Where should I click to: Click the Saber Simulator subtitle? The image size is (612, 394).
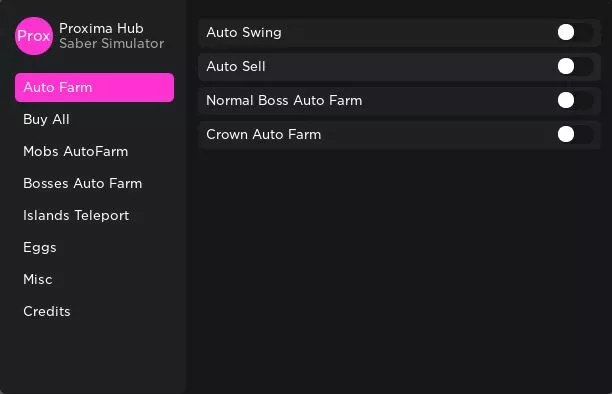[112, 43]
